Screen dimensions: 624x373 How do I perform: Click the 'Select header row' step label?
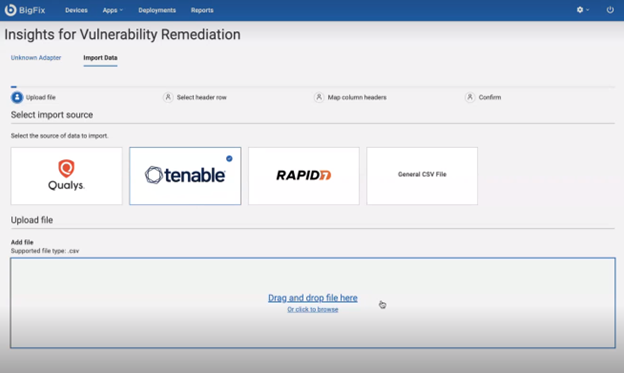coord(201,97)
